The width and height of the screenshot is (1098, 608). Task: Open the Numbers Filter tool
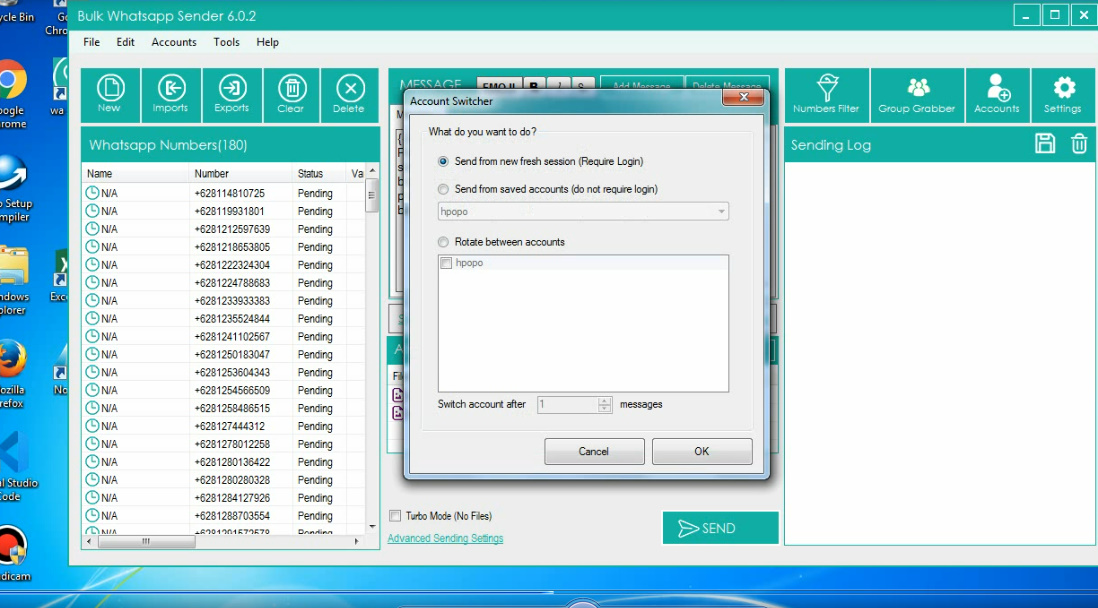[x=826, y=95]
